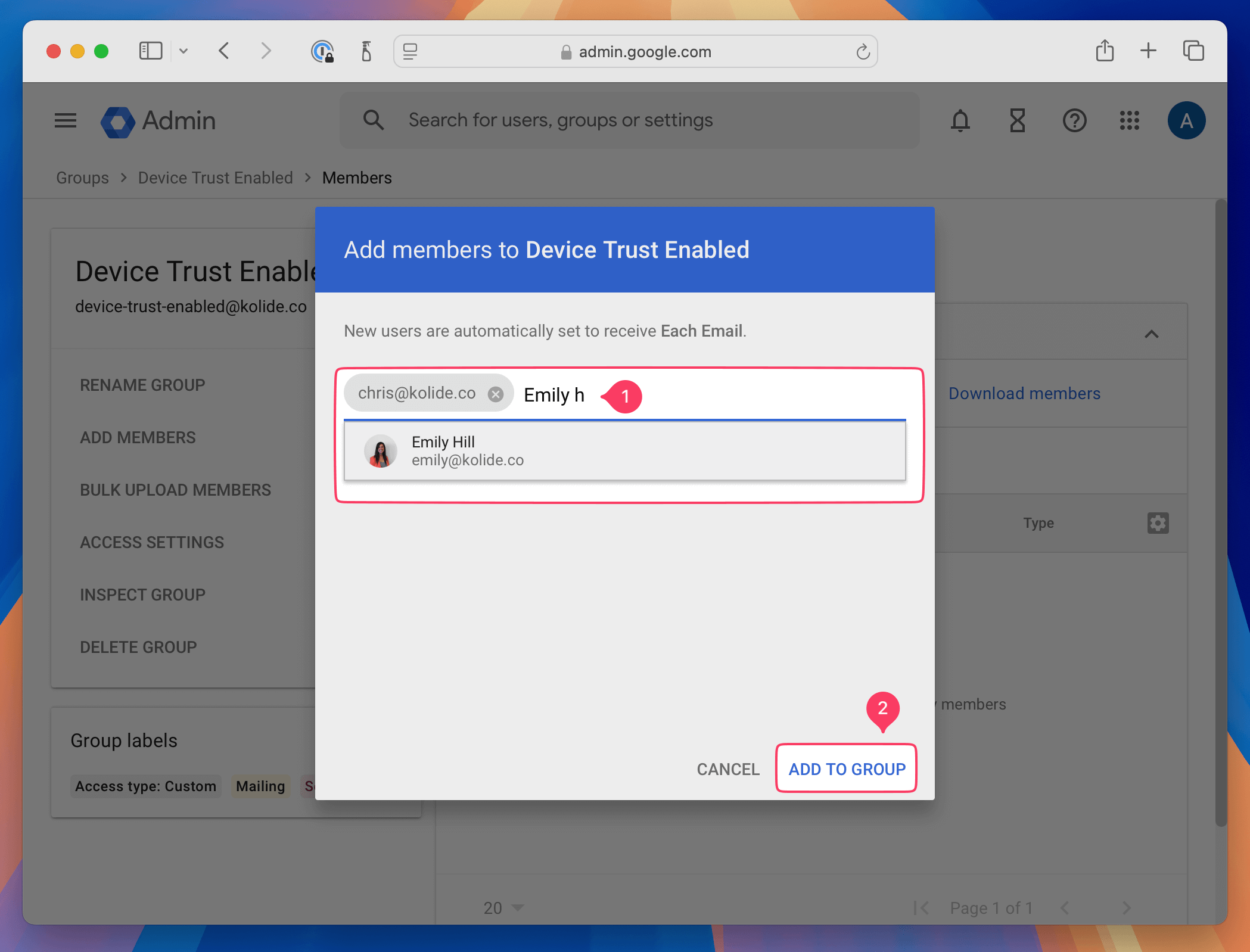Click Safari share icon
The image size is (1250, 952).
1104,51
